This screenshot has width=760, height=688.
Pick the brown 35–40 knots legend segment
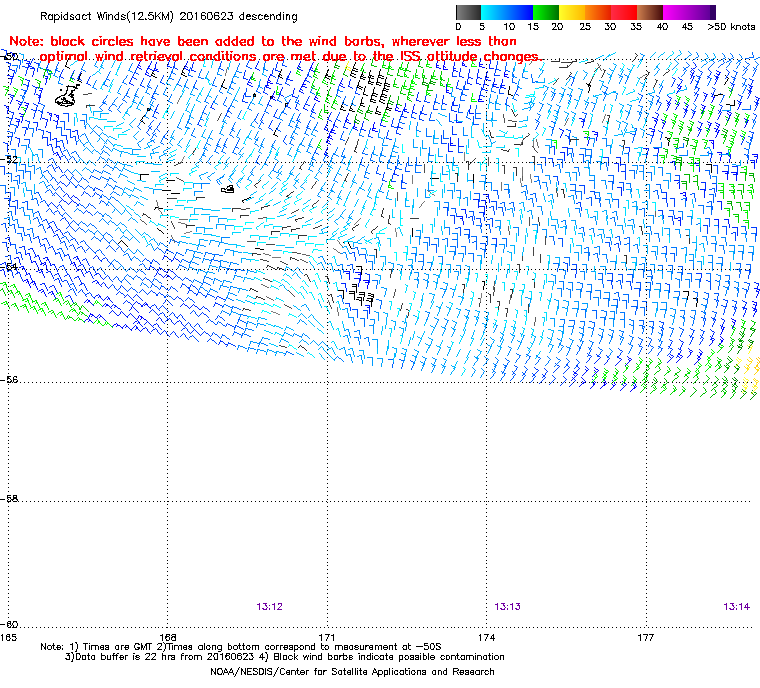click(650, 12)
